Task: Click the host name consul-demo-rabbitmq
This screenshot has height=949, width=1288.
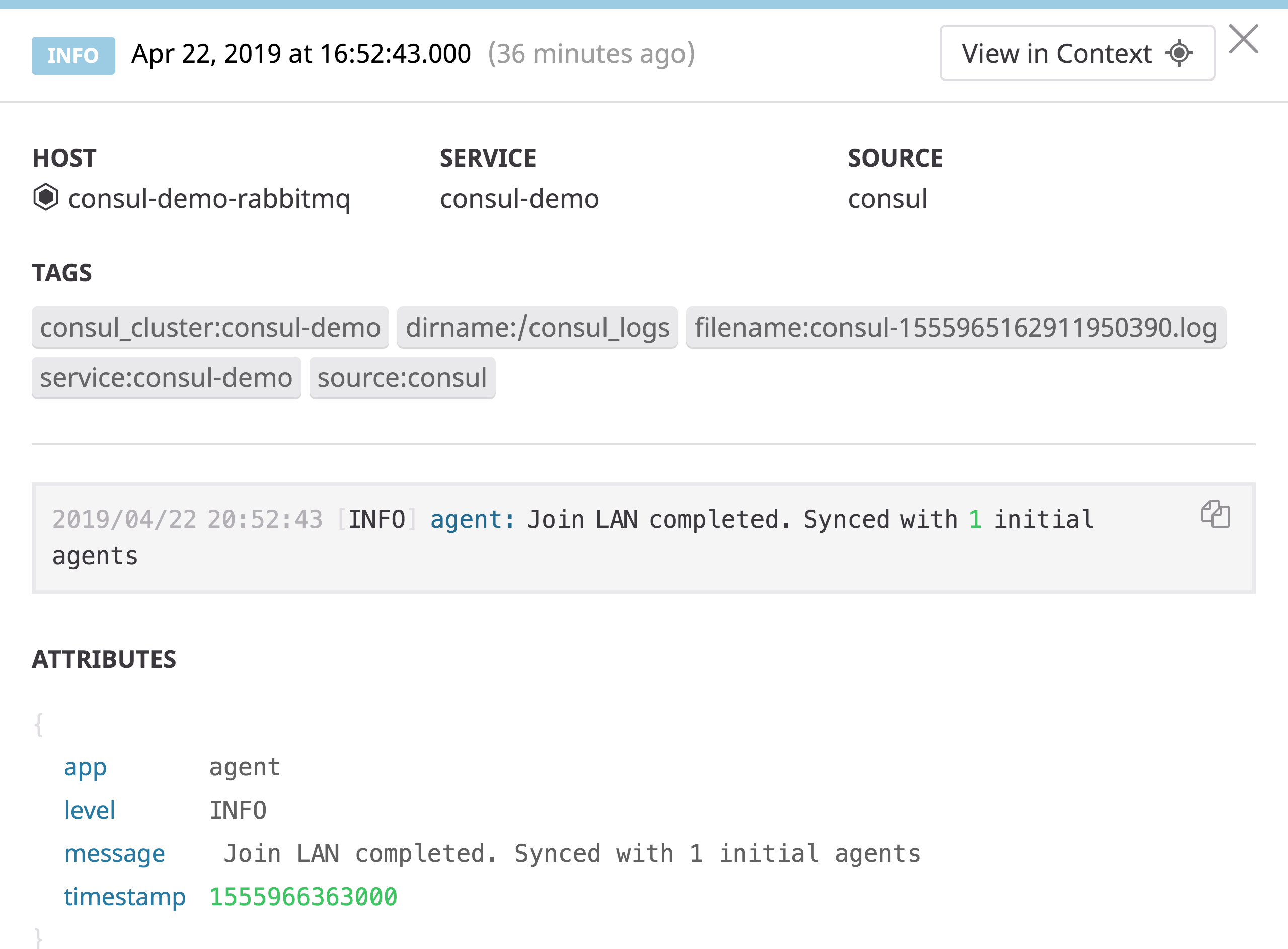Action: (210, 198)
